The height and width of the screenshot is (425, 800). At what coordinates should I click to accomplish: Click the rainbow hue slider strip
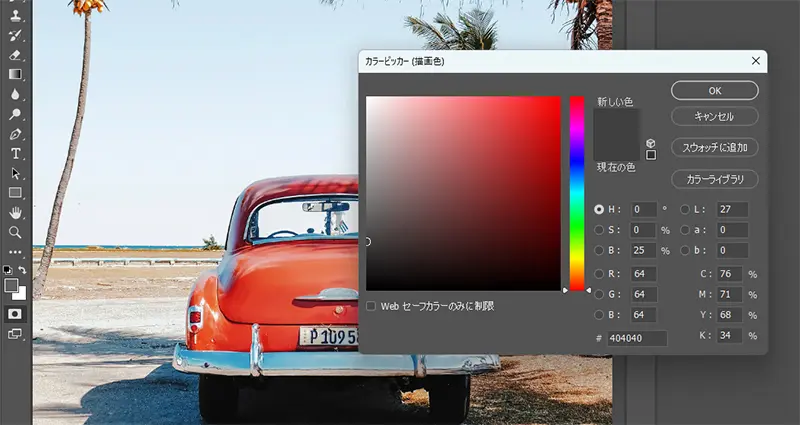point(577,193)
